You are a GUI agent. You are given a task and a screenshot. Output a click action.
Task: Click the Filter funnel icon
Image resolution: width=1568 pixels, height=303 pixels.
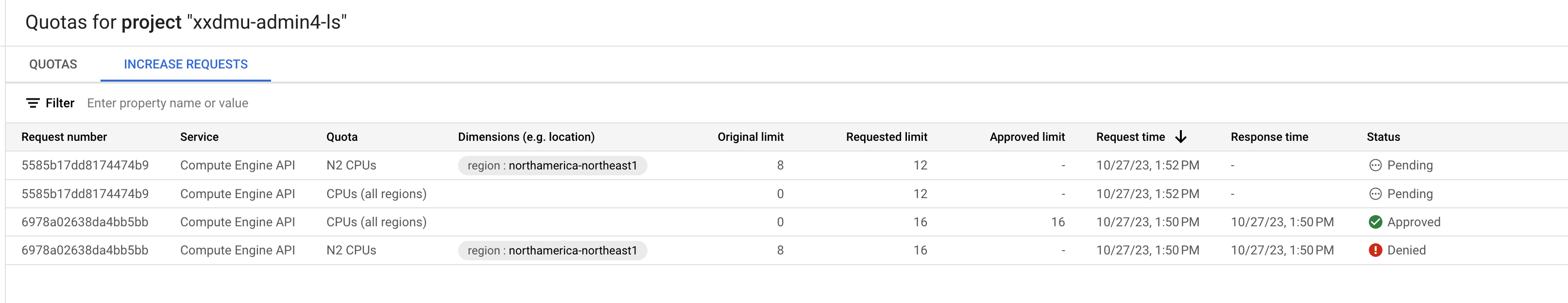tap(32, 103)
